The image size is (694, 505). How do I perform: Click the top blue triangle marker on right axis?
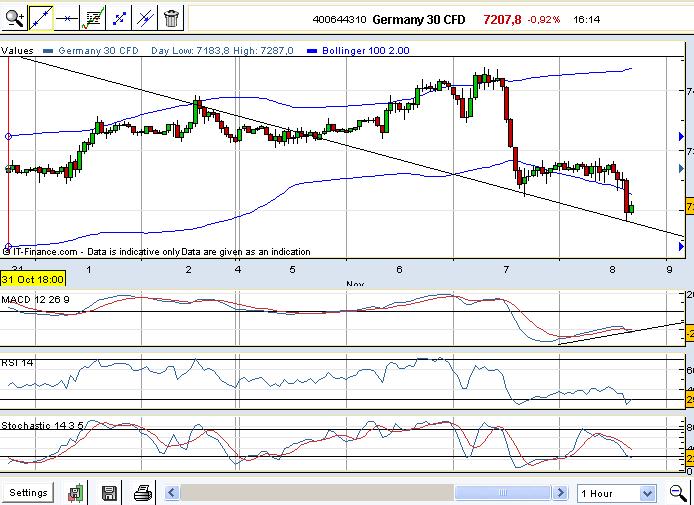coord(681,137)
